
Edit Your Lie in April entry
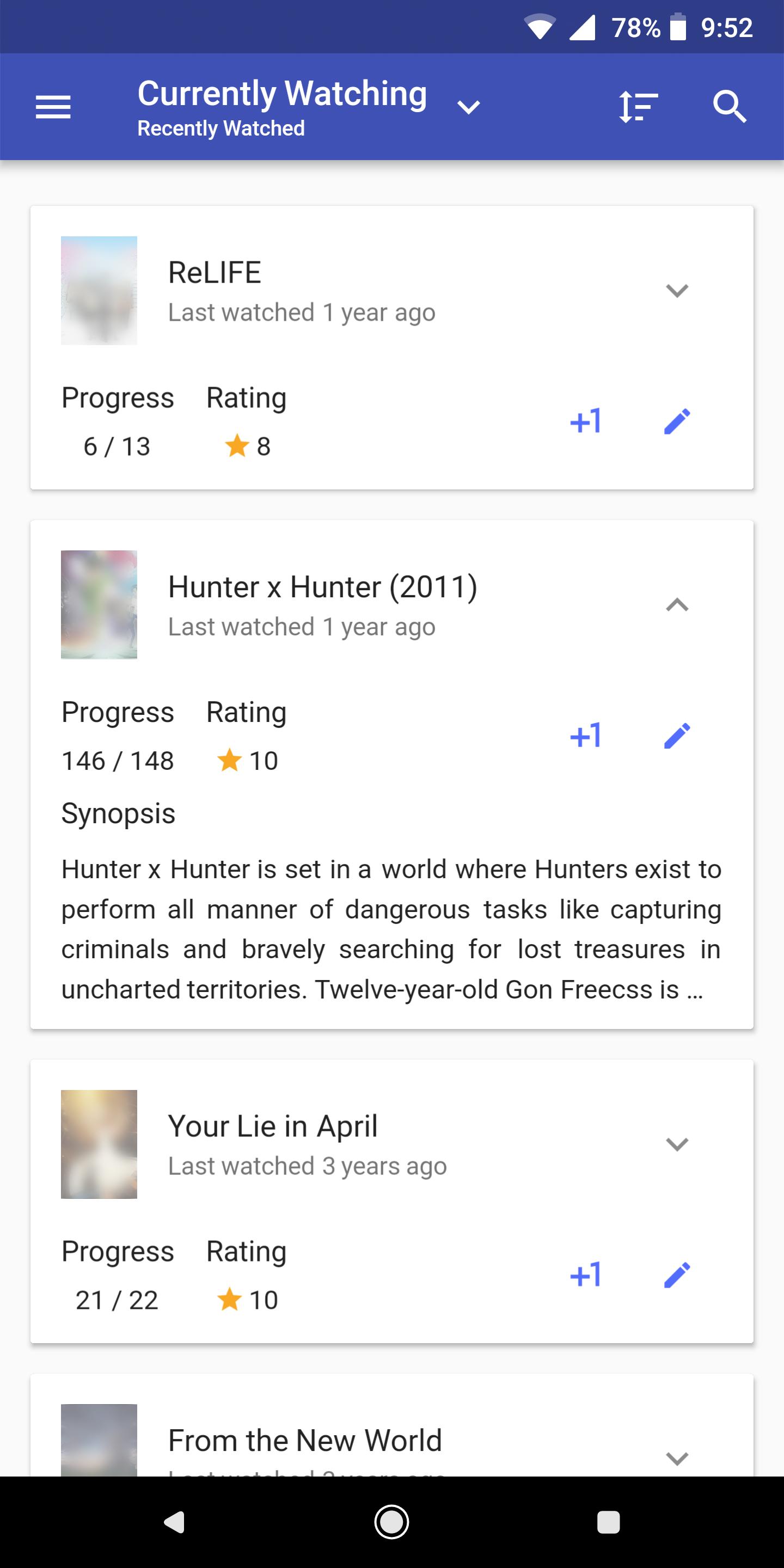coord(677,1275)
